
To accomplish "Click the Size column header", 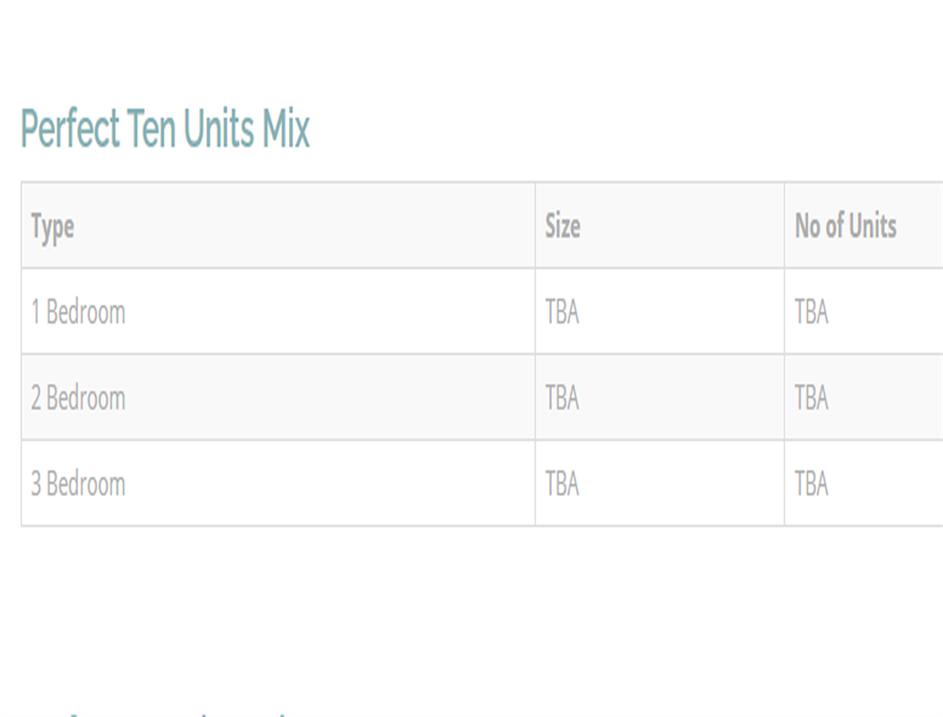I will pyautogui.click(x=562, y=226).
